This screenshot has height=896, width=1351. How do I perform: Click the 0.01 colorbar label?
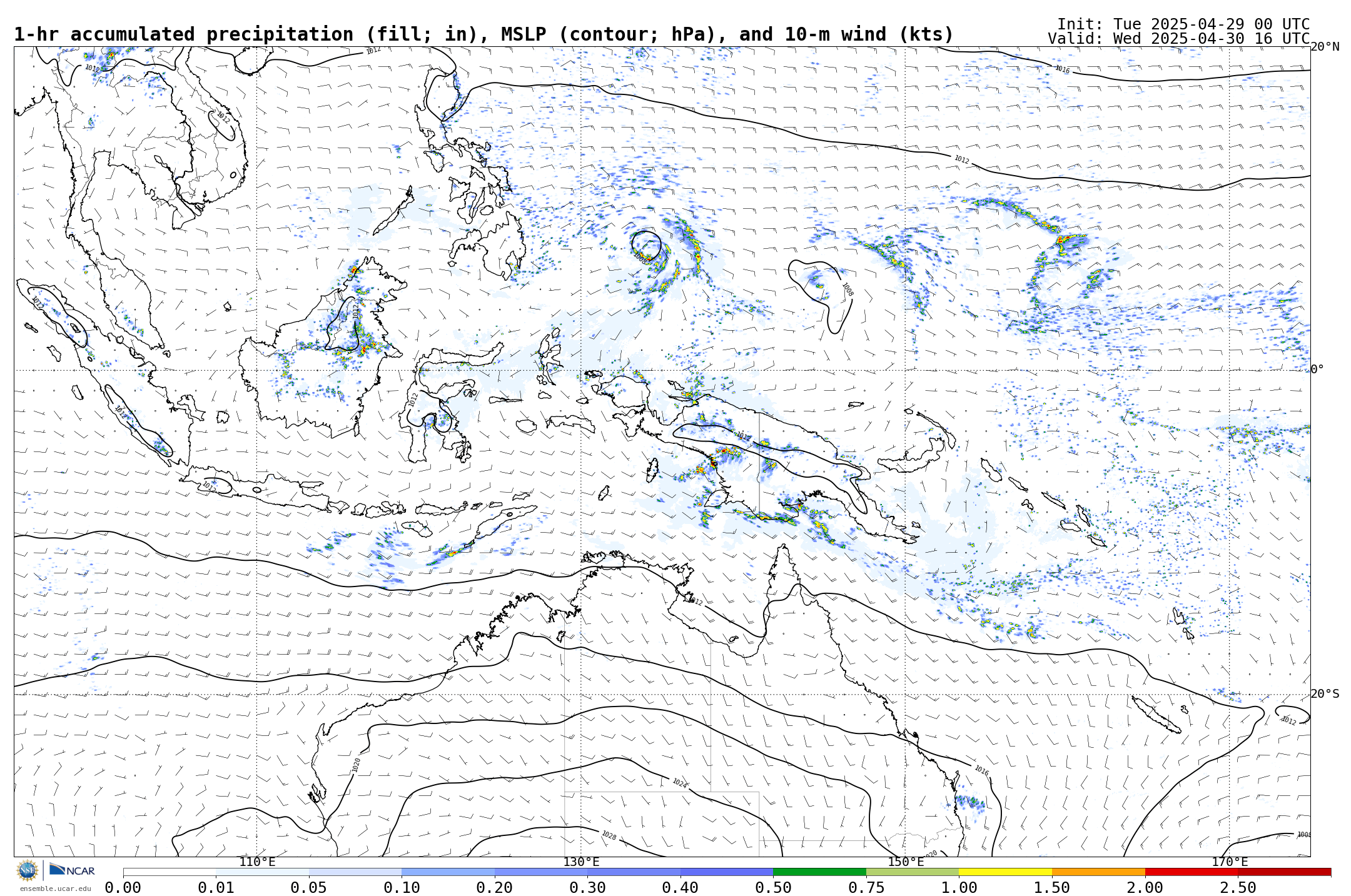point(216,888)
